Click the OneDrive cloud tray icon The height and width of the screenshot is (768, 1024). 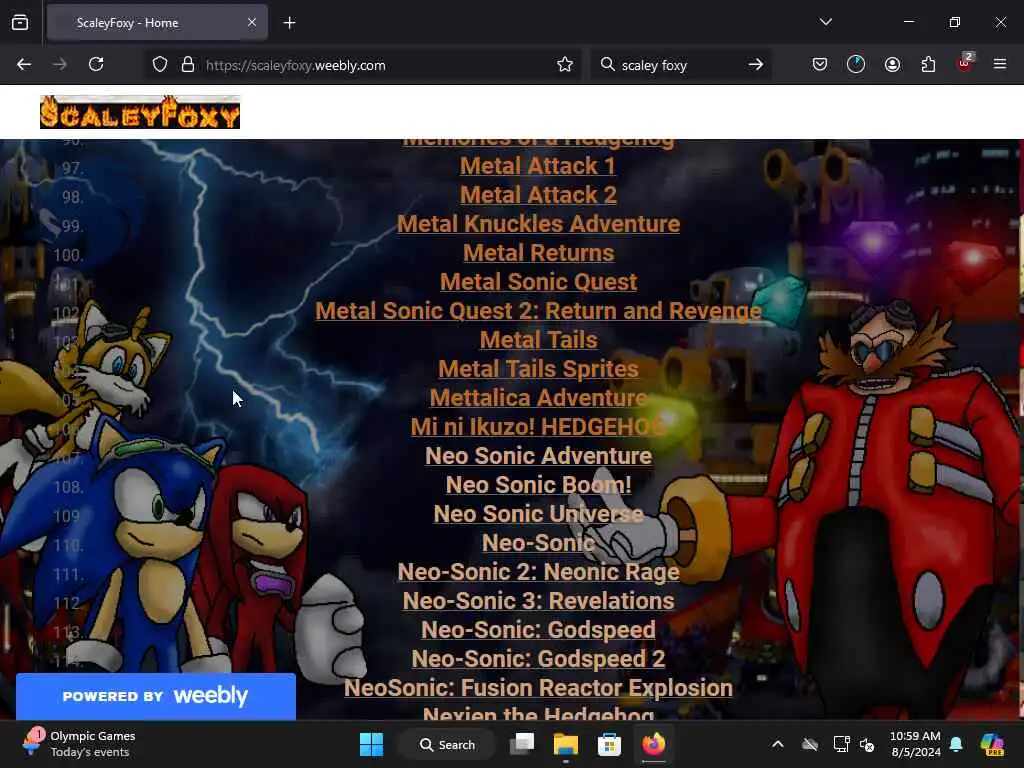tap(810, 744)
